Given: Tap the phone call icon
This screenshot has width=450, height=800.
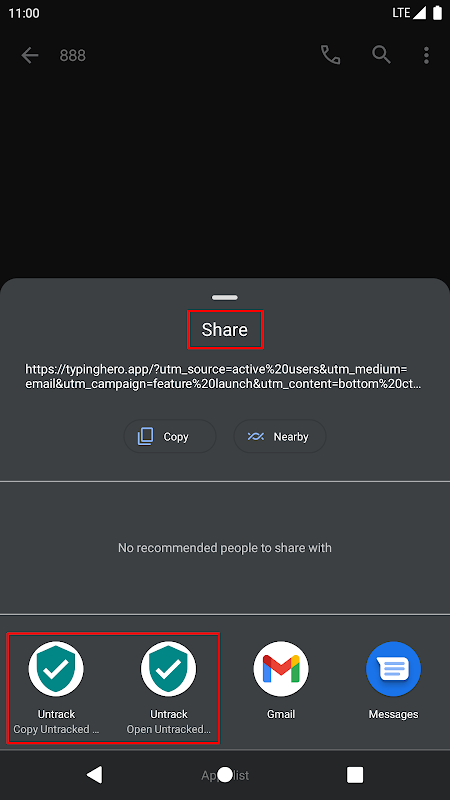Looking at the screenshot, I should tap(331, 55).
